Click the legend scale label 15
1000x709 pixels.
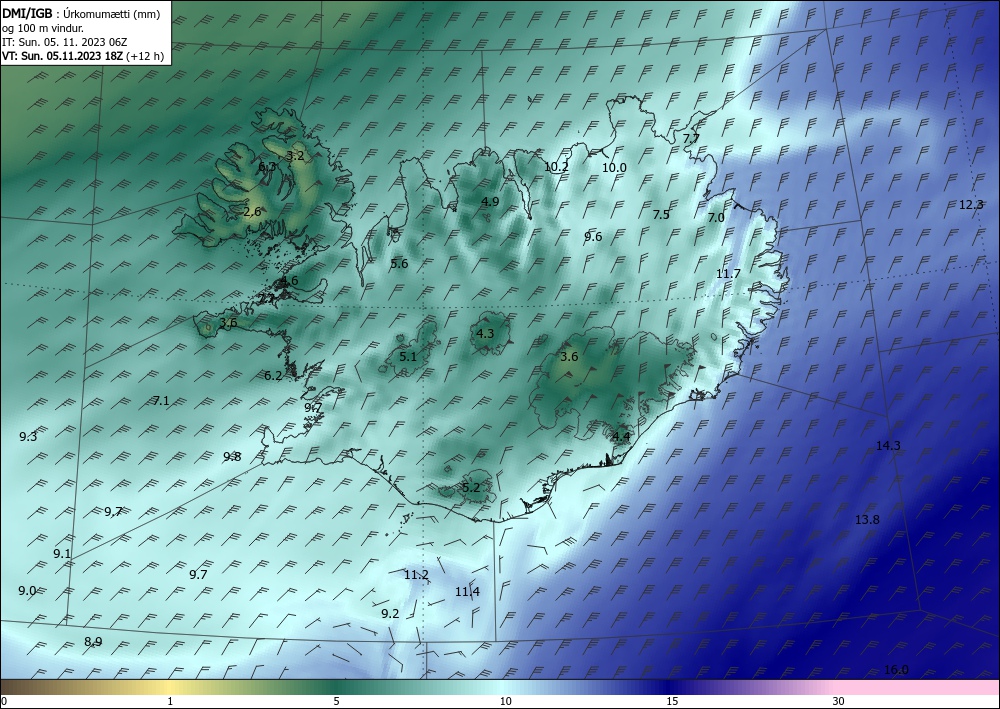click(x=672, y=701)
